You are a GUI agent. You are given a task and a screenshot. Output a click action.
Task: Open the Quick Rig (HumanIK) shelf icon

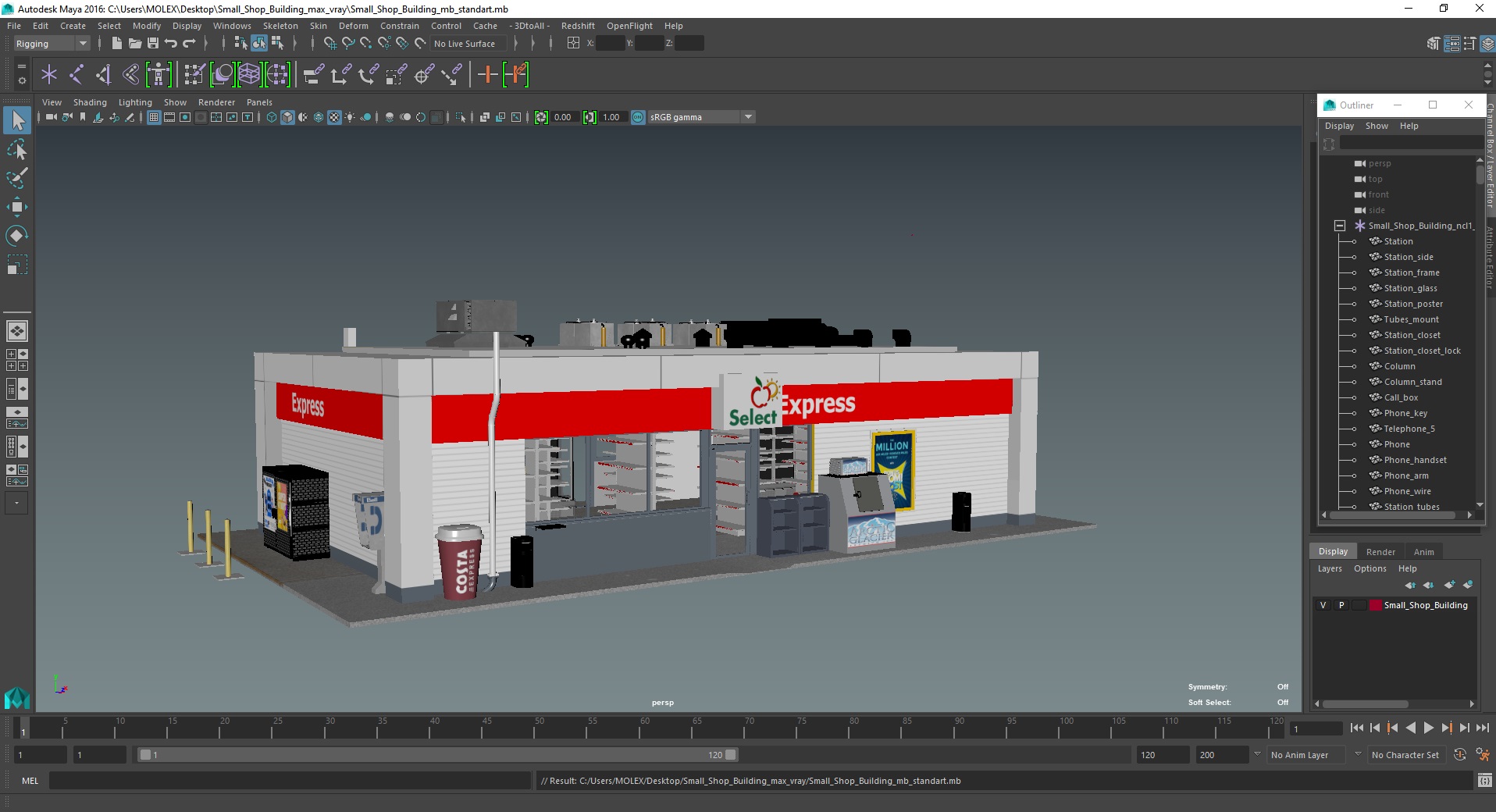coord(159,75)
